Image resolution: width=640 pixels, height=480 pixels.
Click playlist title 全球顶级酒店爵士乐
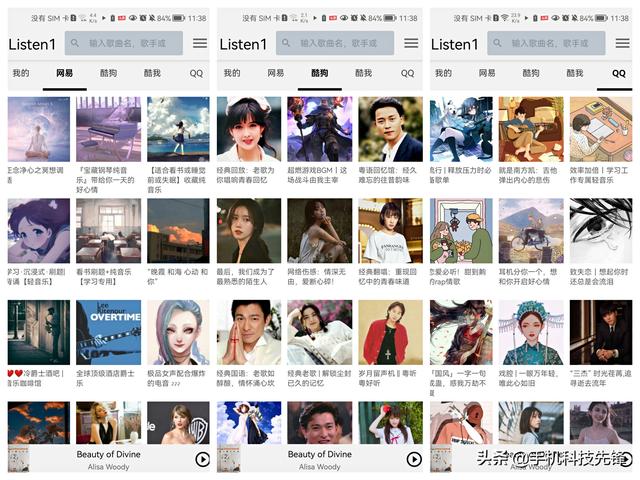coord(105,378)
